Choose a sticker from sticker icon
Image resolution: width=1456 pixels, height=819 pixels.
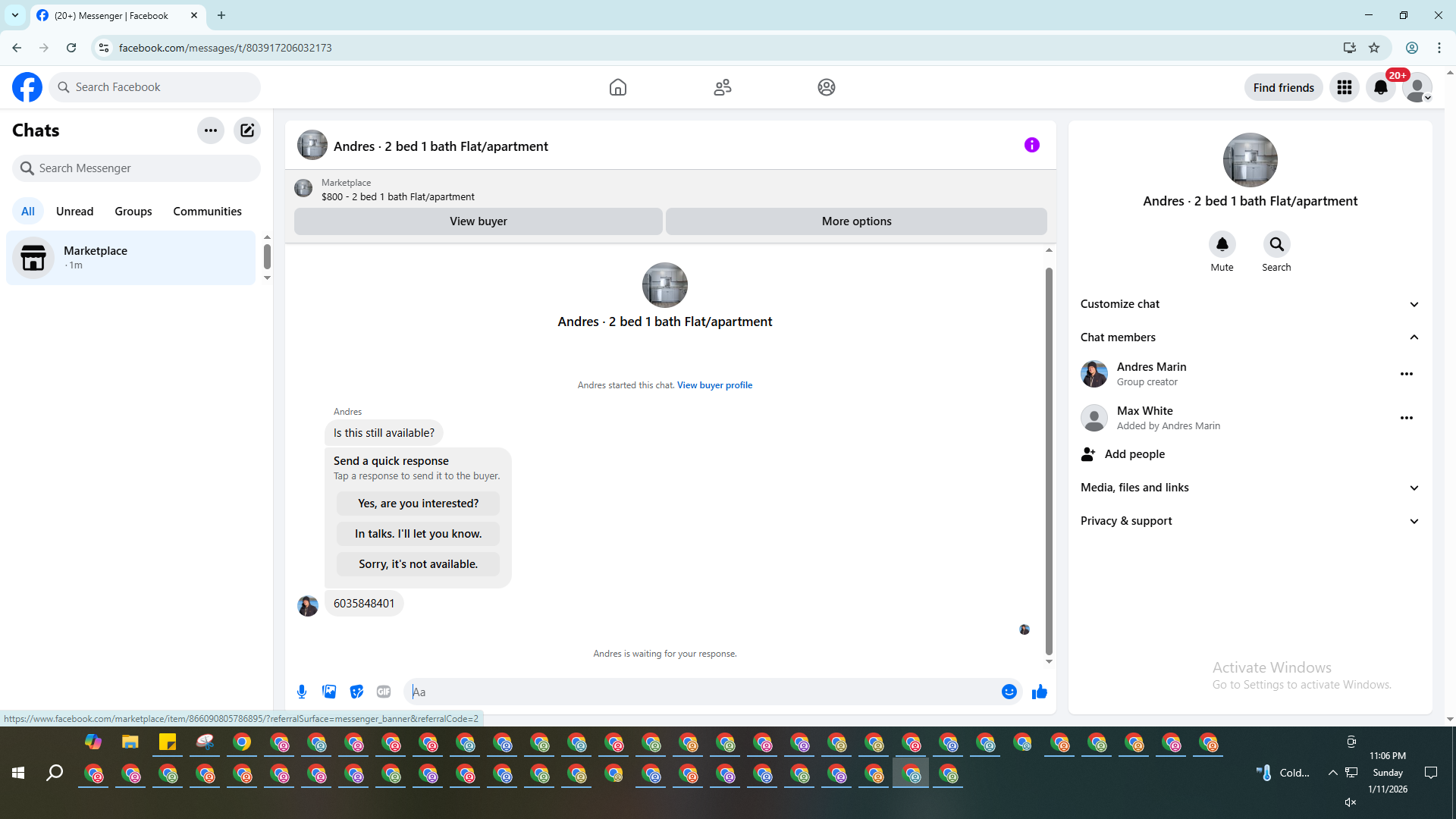(x=356, y=692)
